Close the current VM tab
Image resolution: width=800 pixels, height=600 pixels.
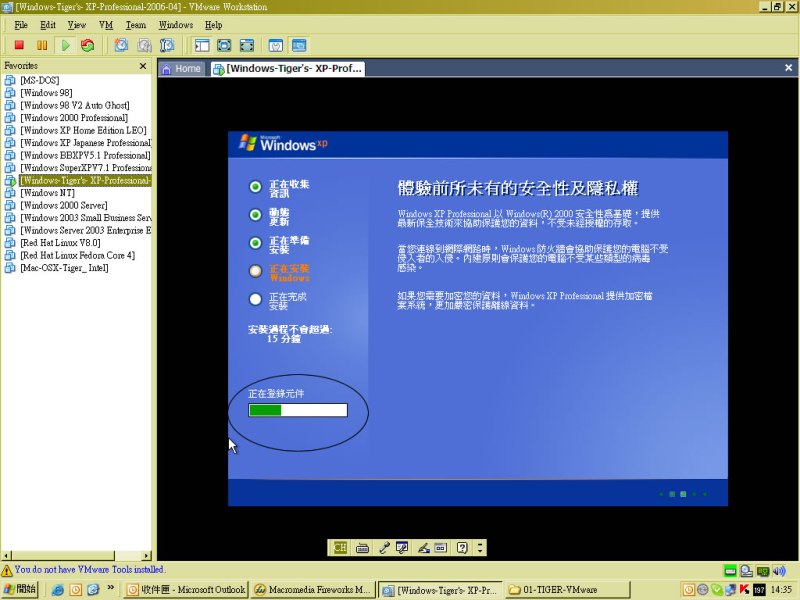pos(788,67)
